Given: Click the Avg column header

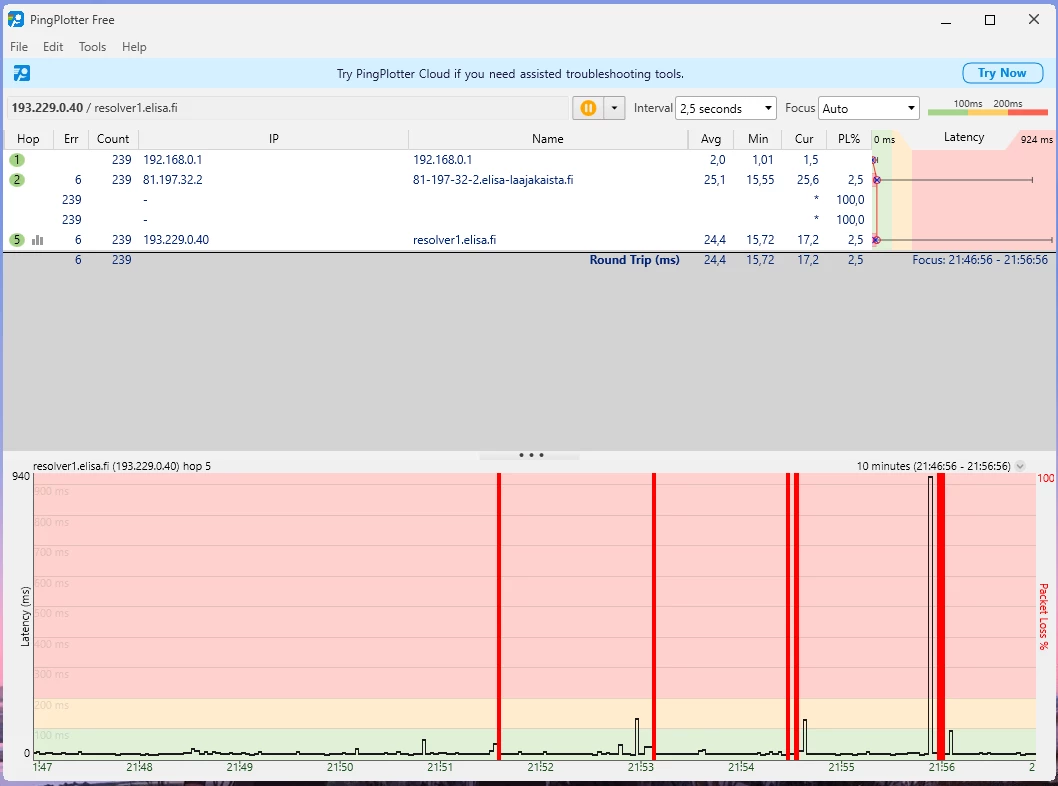Looking at the screenshot, I should (711, 139).
